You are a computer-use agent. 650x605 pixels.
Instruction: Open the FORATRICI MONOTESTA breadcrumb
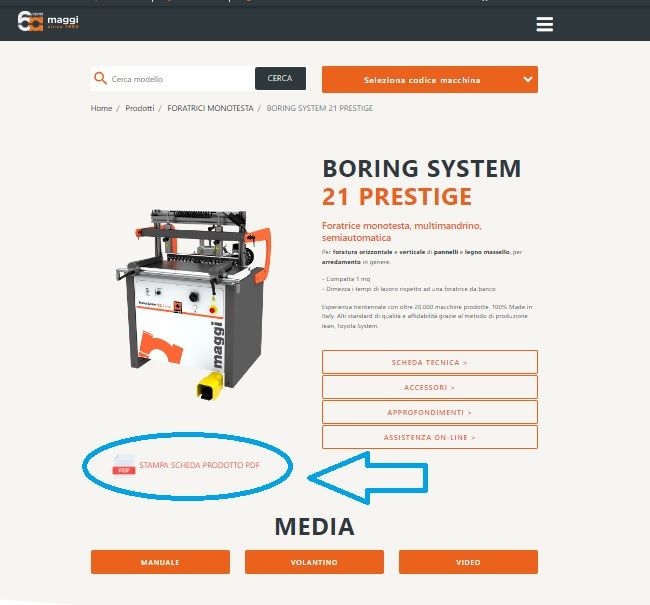coord(210,108)
